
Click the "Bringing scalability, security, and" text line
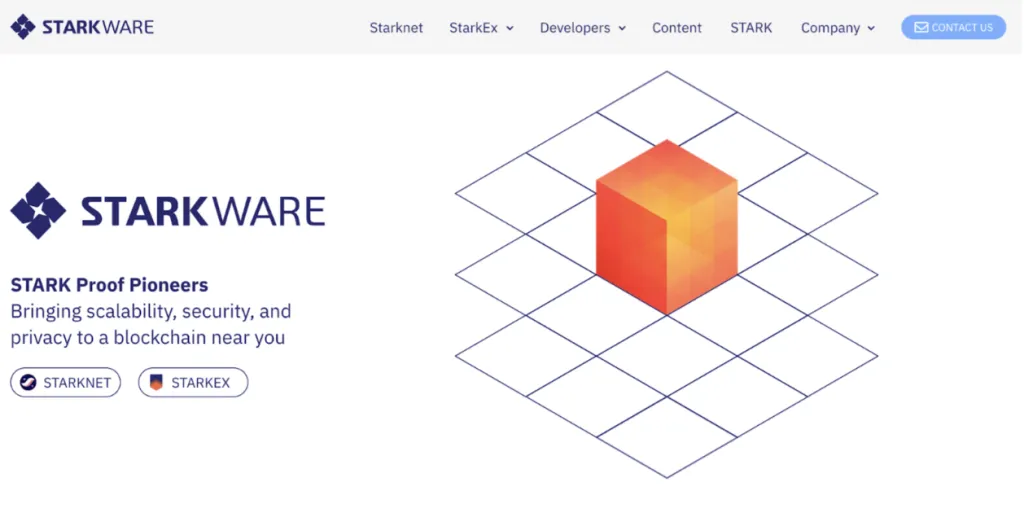(x=151, y=311)
